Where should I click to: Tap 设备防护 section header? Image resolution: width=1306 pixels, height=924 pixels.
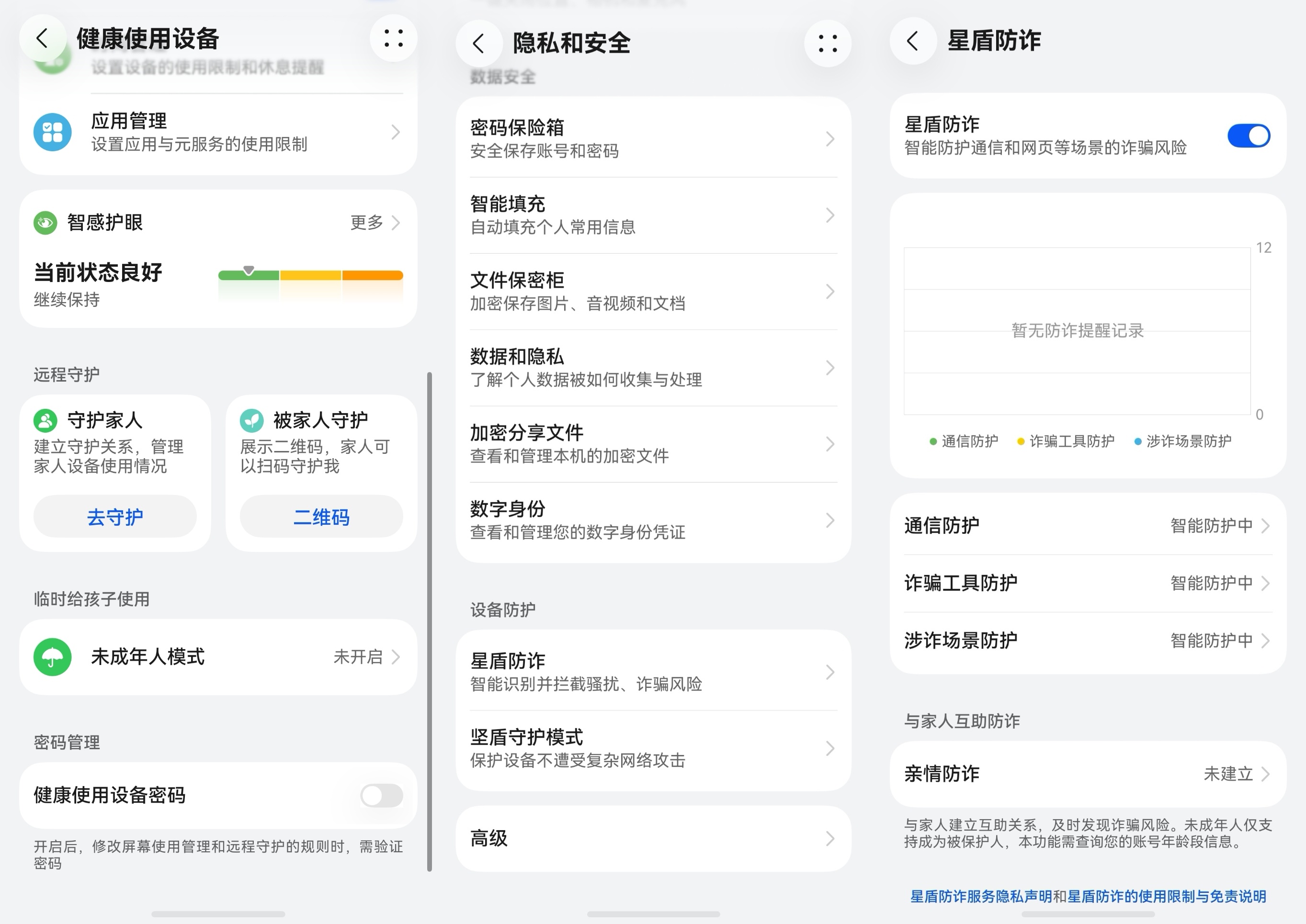502,610
